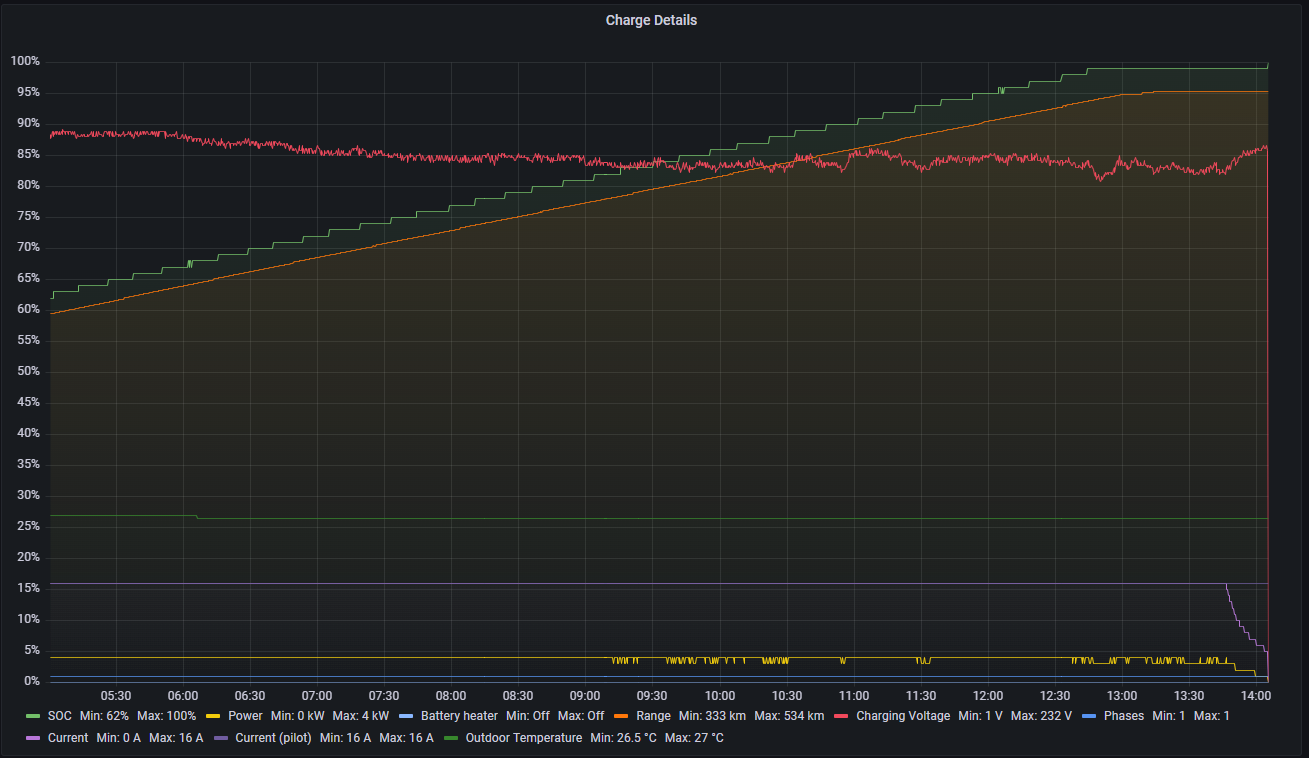Toggle the Charging Voltage series in legend
This screenshot has height=758, width=1309.
(903, 716)
